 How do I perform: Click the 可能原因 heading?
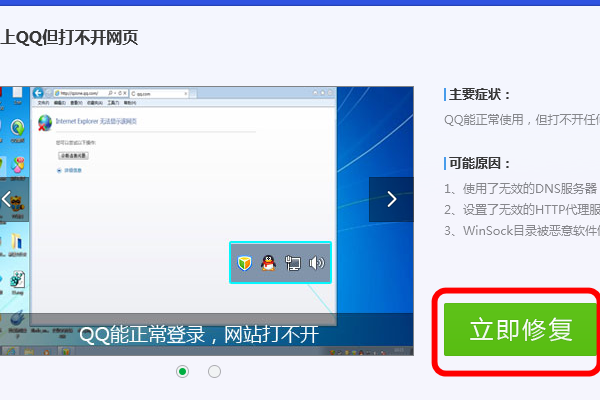pyautogui.click(x=479, y=163)
